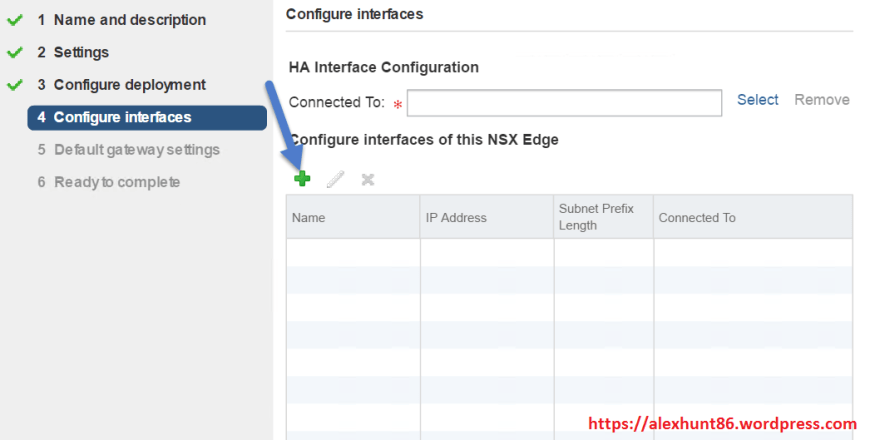The height and width of the screenshot is (440, 870).
Task: Open step 5 Default gateway settings
Action: point(129,150)
